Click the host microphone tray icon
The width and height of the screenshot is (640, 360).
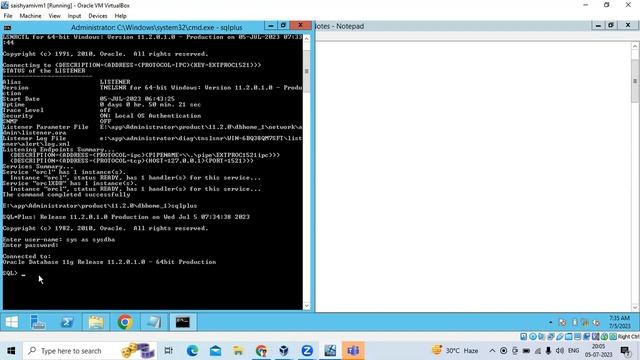[548, 351]
